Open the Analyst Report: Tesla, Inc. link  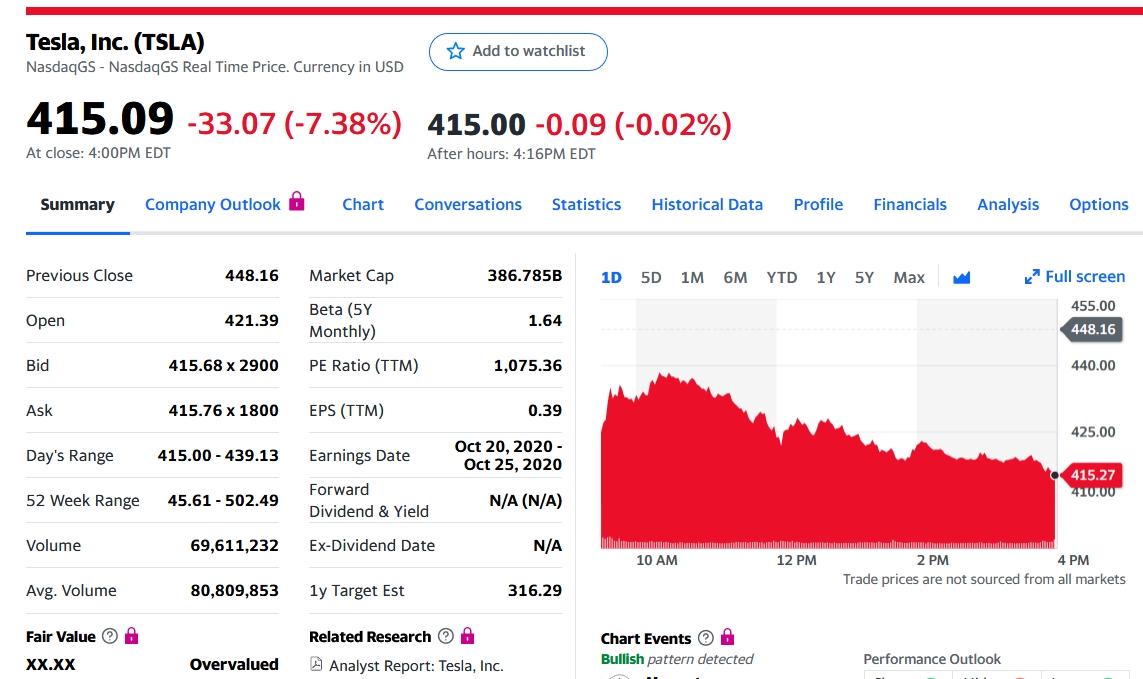coord(416,666)
